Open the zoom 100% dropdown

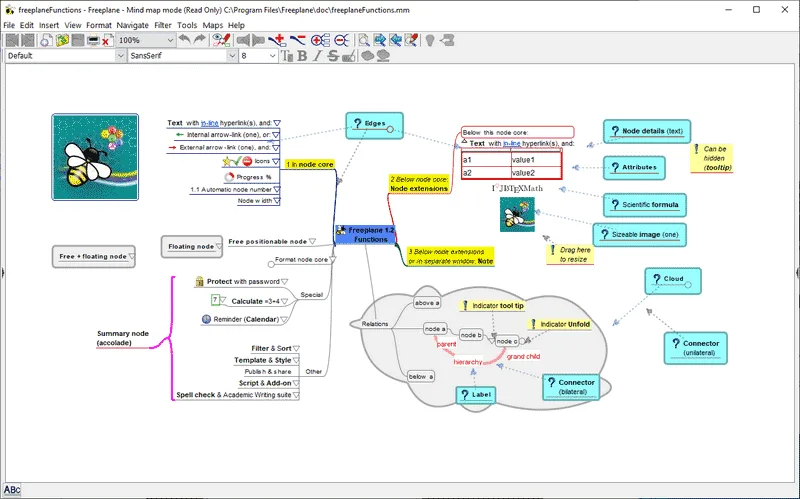[170, 40]
